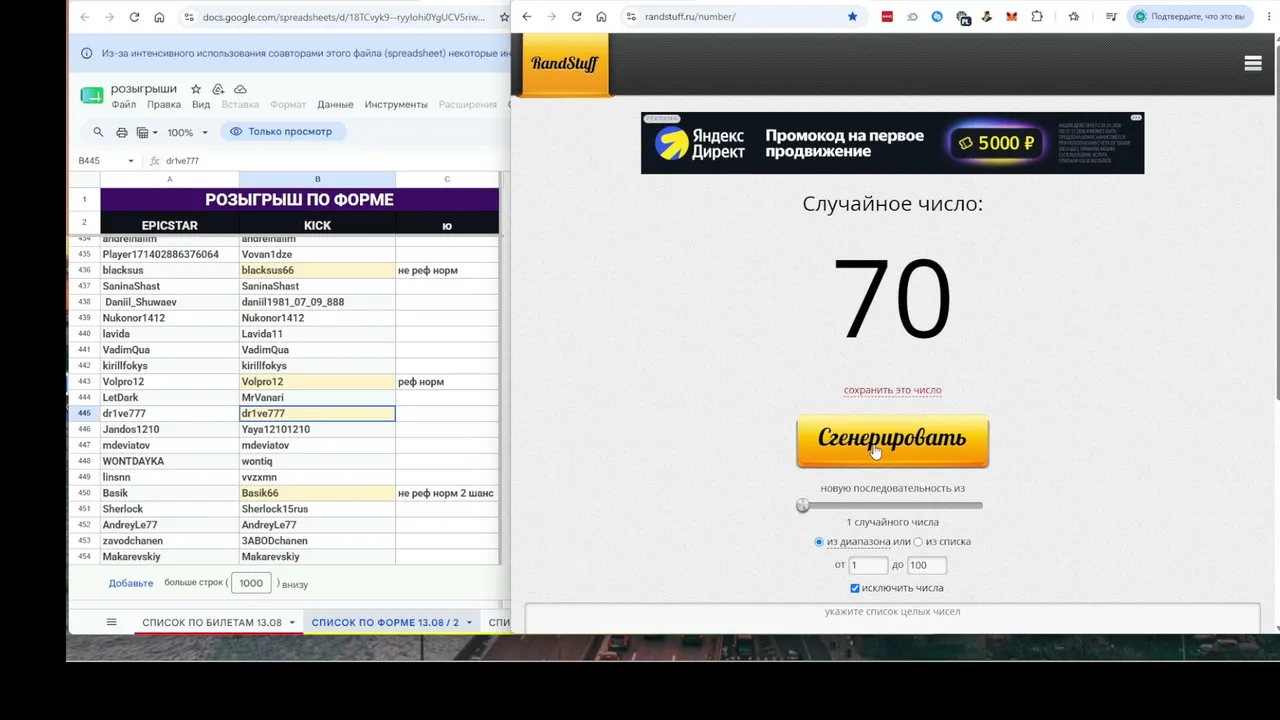Viewport: 1280px width, 720px height.
Task: Select cell blacksus66
Action: pos(317,270)
